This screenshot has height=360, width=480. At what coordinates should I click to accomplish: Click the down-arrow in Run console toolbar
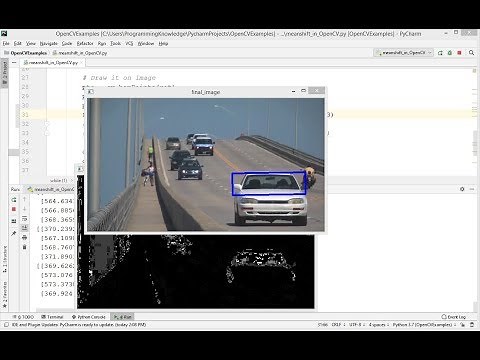pos(24,209)
